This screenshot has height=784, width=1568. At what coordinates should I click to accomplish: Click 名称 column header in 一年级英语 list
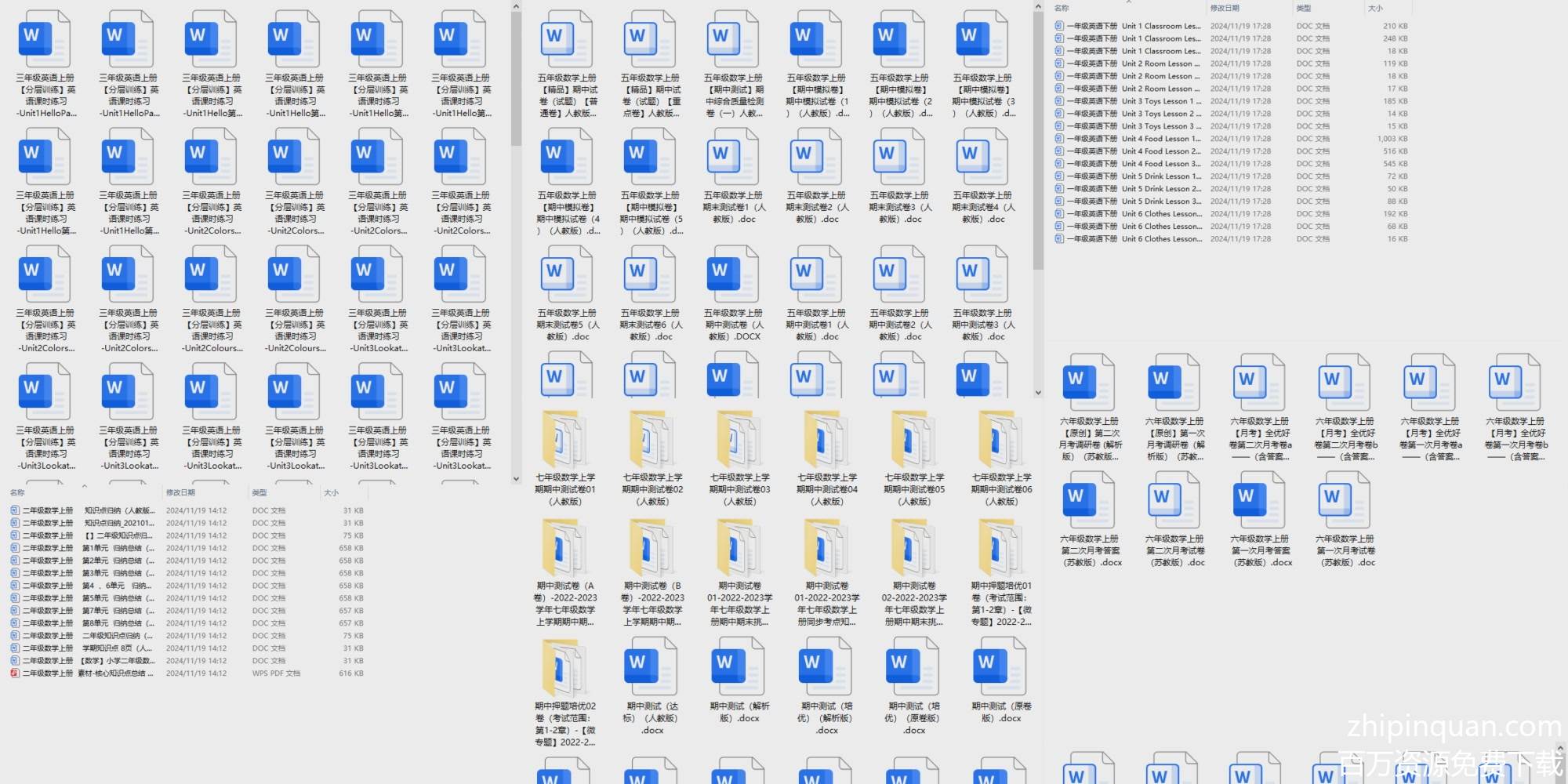[1062, 8]
